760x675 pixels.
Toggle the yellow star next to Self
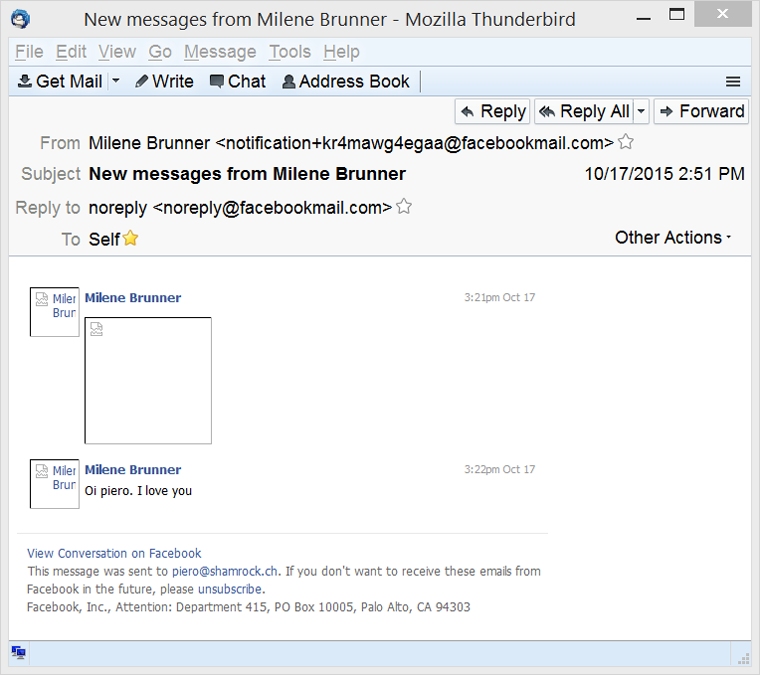[130, 238]
